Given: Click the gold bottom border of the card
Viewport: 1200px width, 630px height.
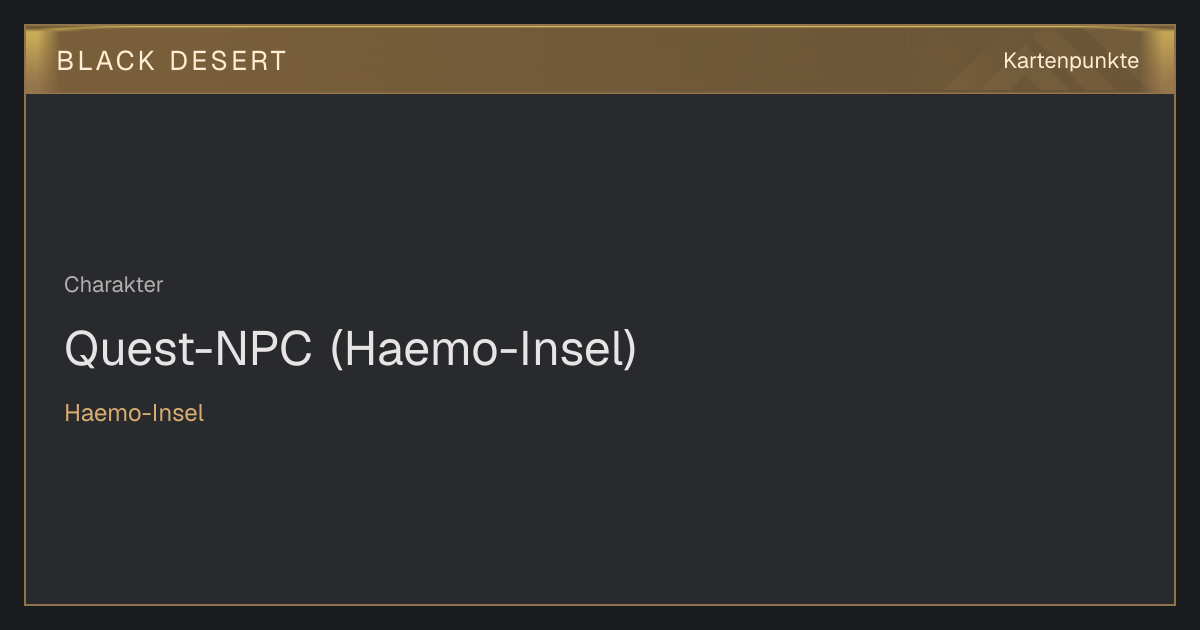Looking at the screenshot, I should [600, 604].
